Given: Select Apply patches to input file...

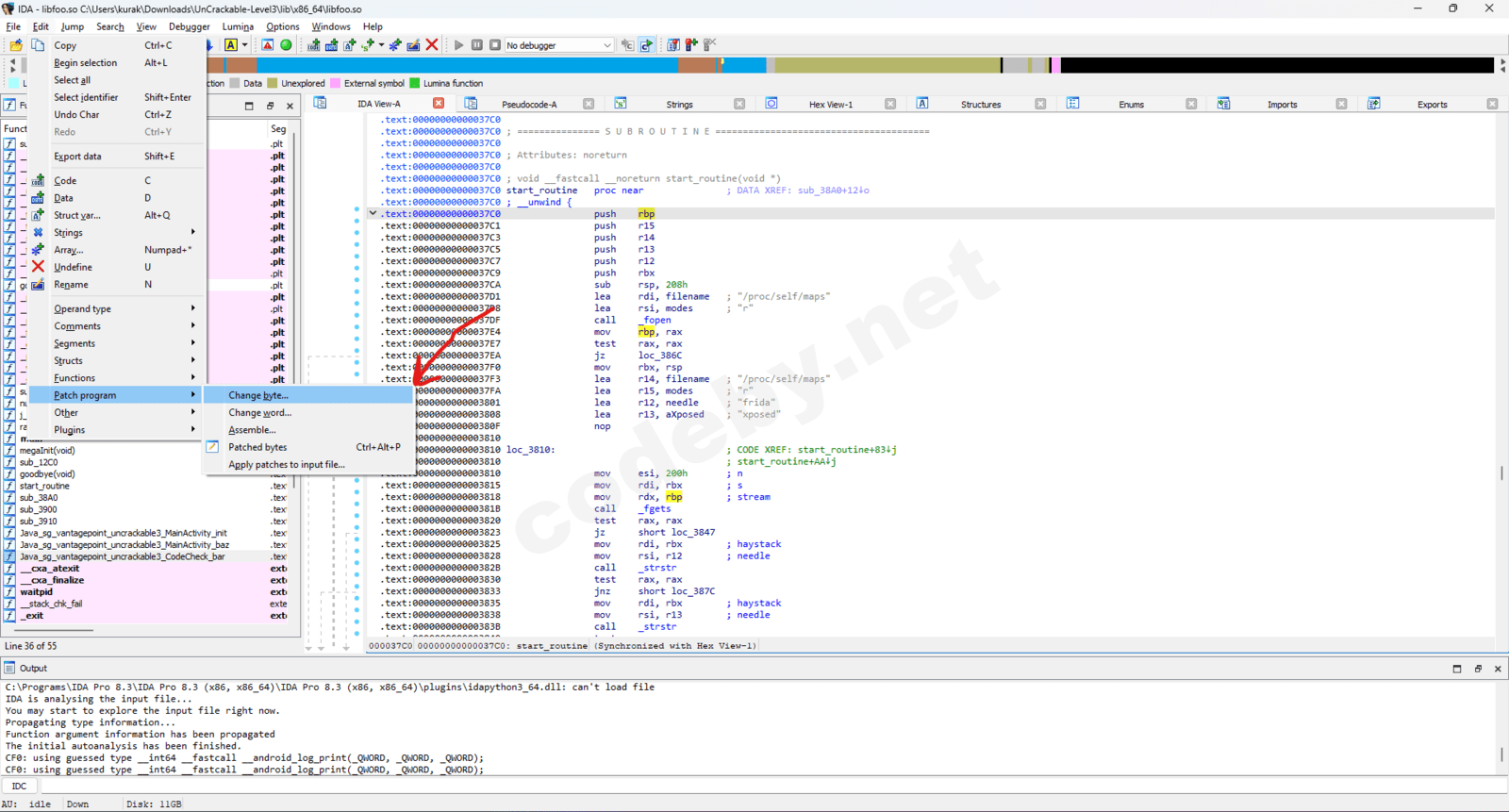Looking at the screenshot, I should (308, 465).
